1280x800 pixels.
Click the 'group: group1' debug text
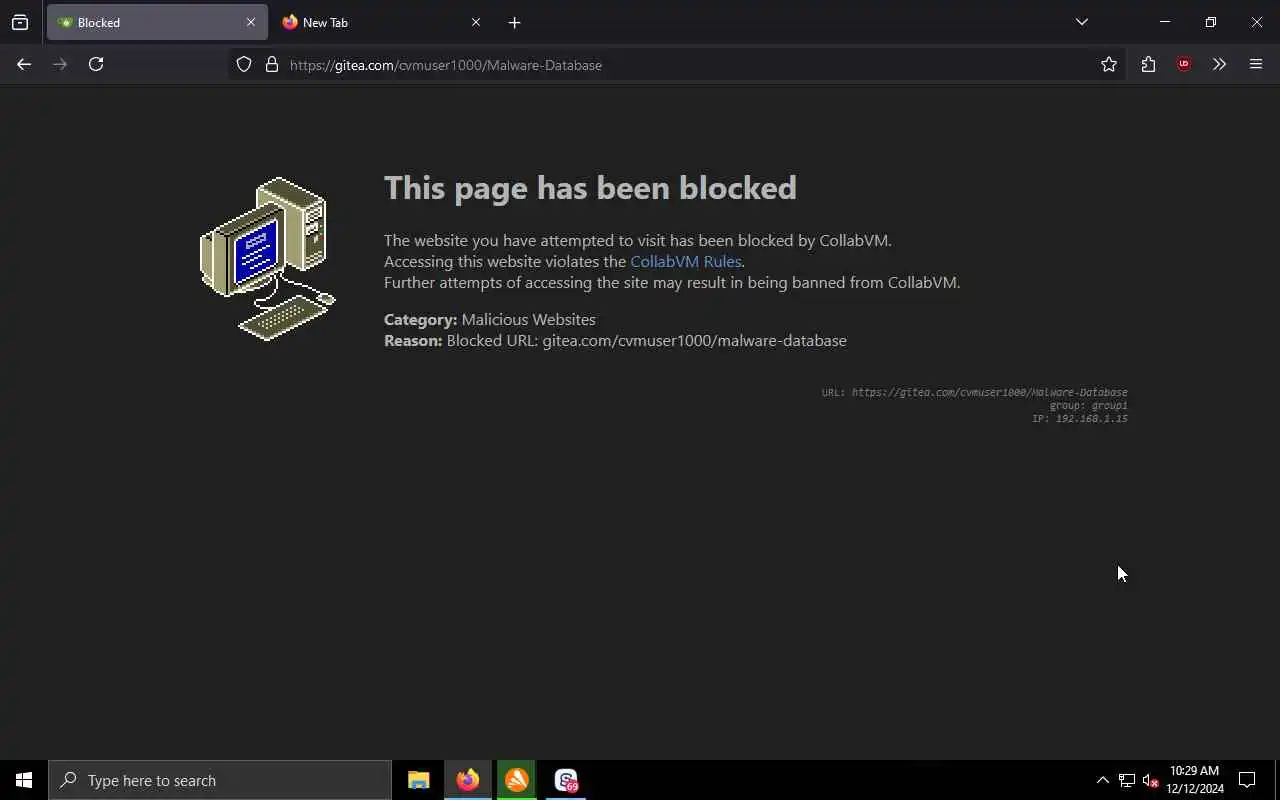pos(1088,405)
